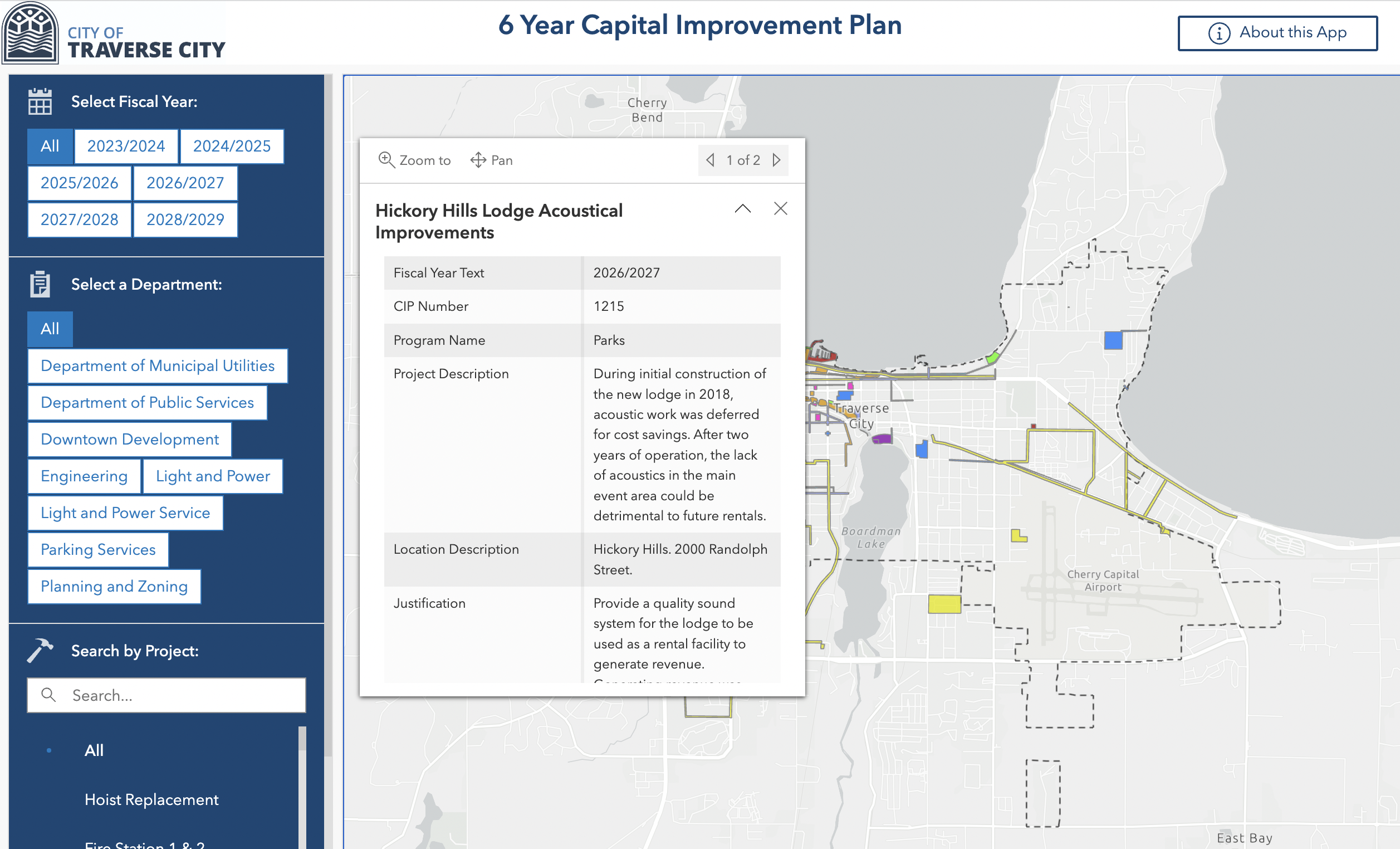Select Hoist Replacement from project list
Image resolution: width=1400 pixels, height=849 pixels.
click(x=150, y=799)
